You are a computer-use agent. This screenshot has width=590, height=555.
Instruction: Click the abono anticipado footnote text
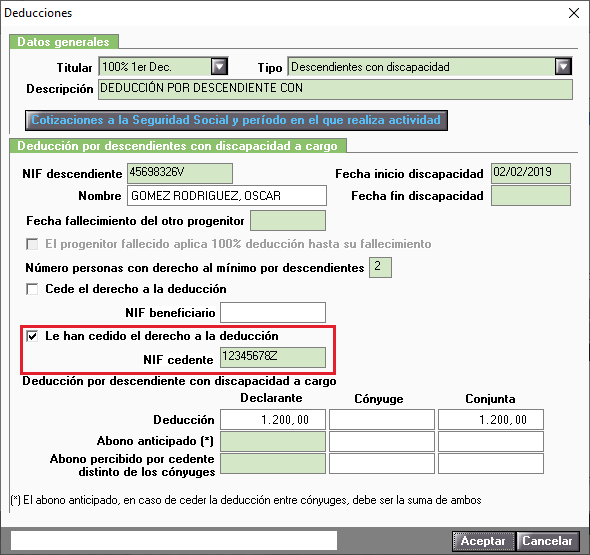pos(246,500)
